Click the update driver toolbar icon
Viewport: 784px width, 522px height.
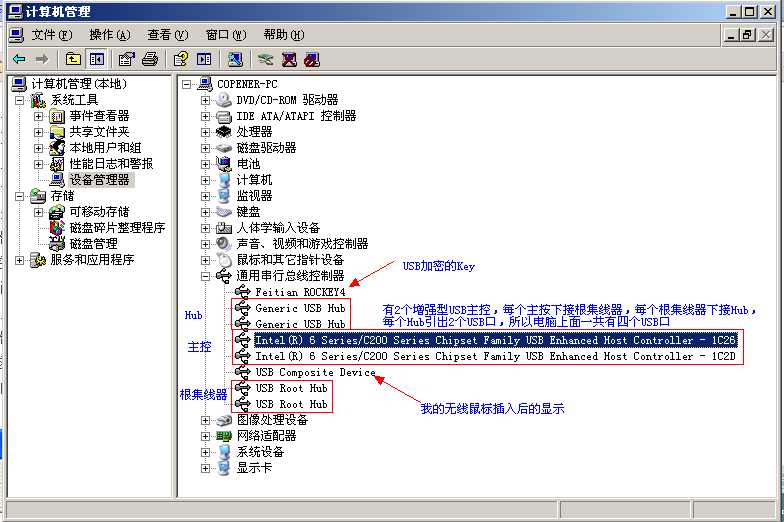[266, 60]
